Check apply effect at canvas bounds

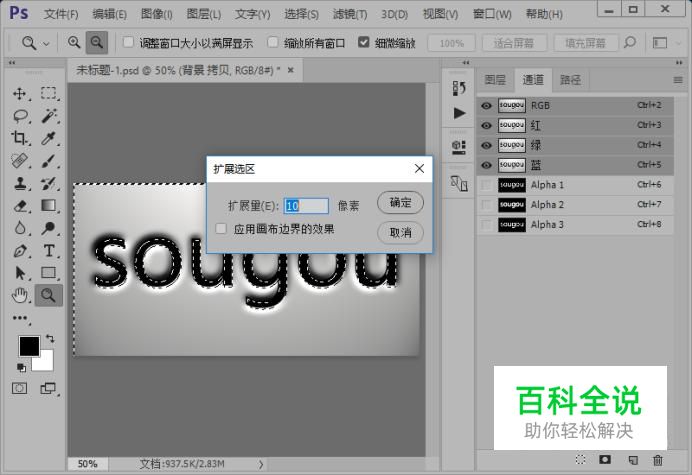tap(221, 229)
